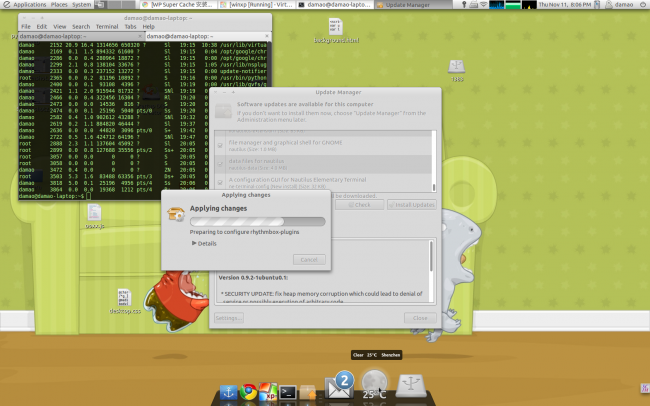Click the key icon in the system tray
650x406 pixels.
464,5
